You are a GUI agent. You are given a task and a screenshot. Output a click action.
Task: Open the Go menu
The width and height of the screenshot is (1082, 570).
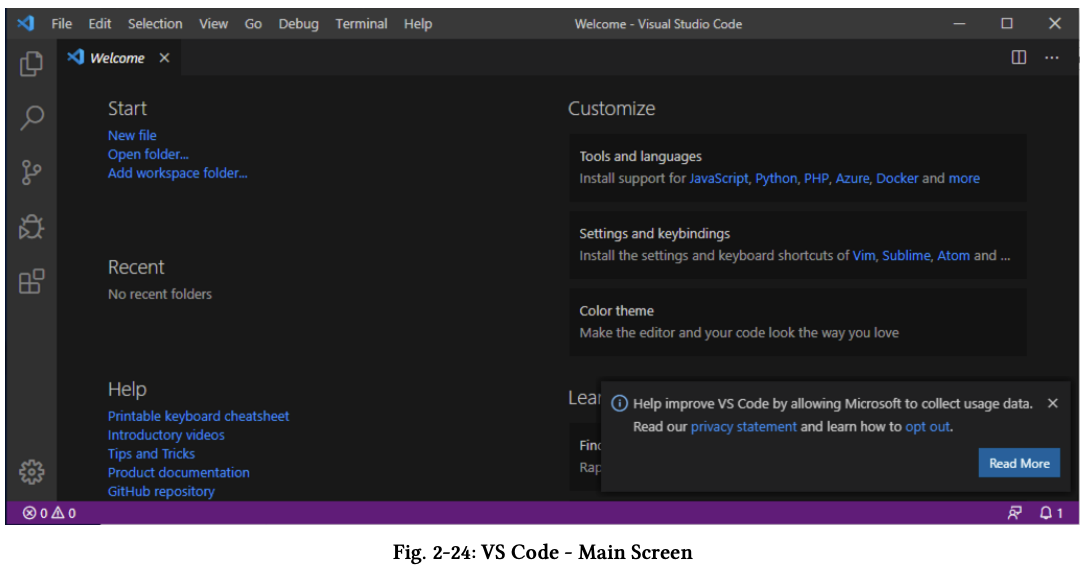click(253, 23)
